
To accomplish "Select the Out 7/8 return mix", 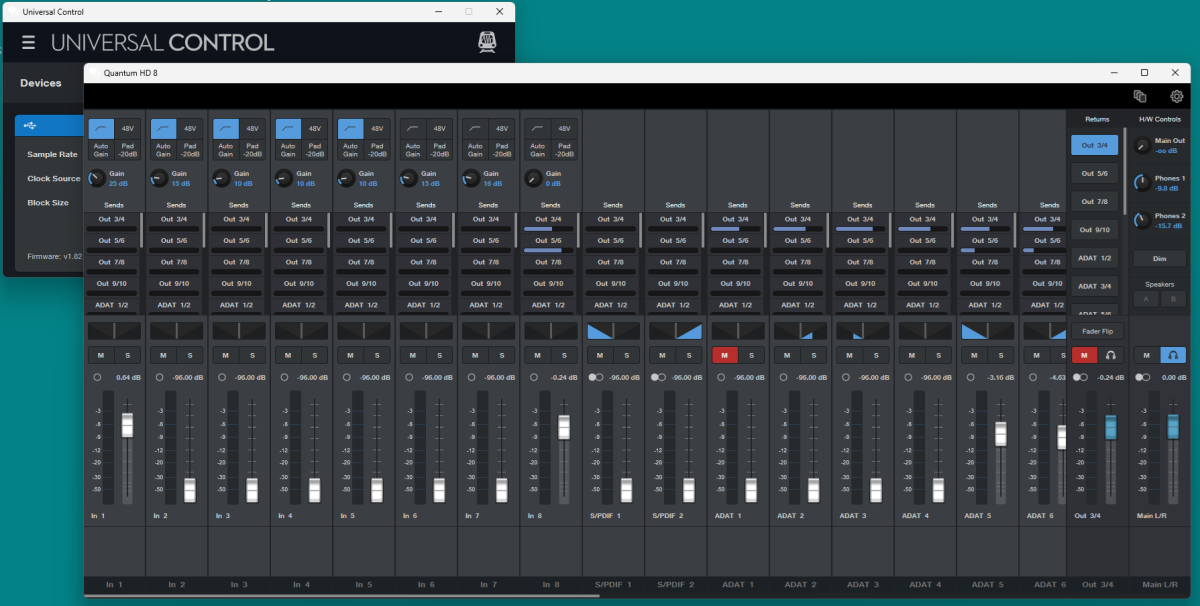I will click(x=1095, y=201).
